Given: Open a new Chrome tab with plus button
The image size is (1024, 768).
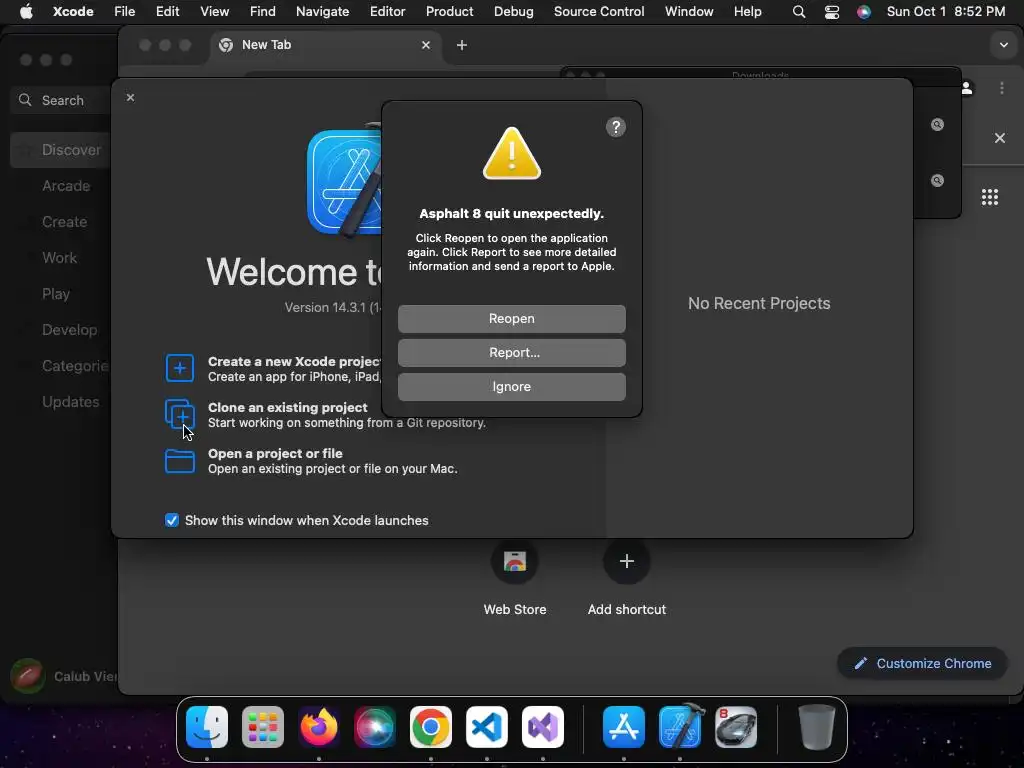Looking at the screenshot, I should coord(462,45).
